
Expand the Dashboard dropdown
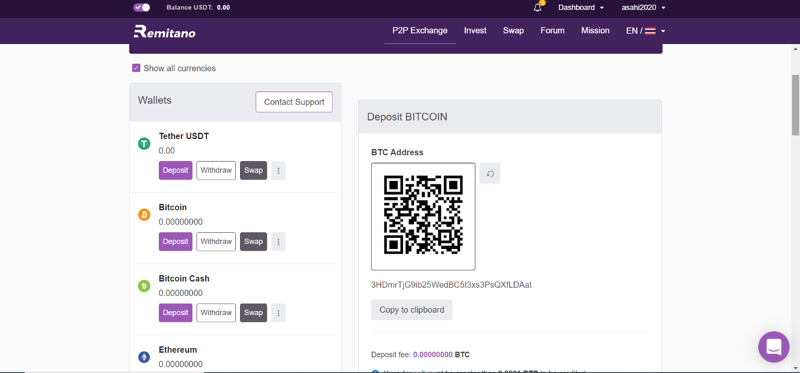click(581, 8)
